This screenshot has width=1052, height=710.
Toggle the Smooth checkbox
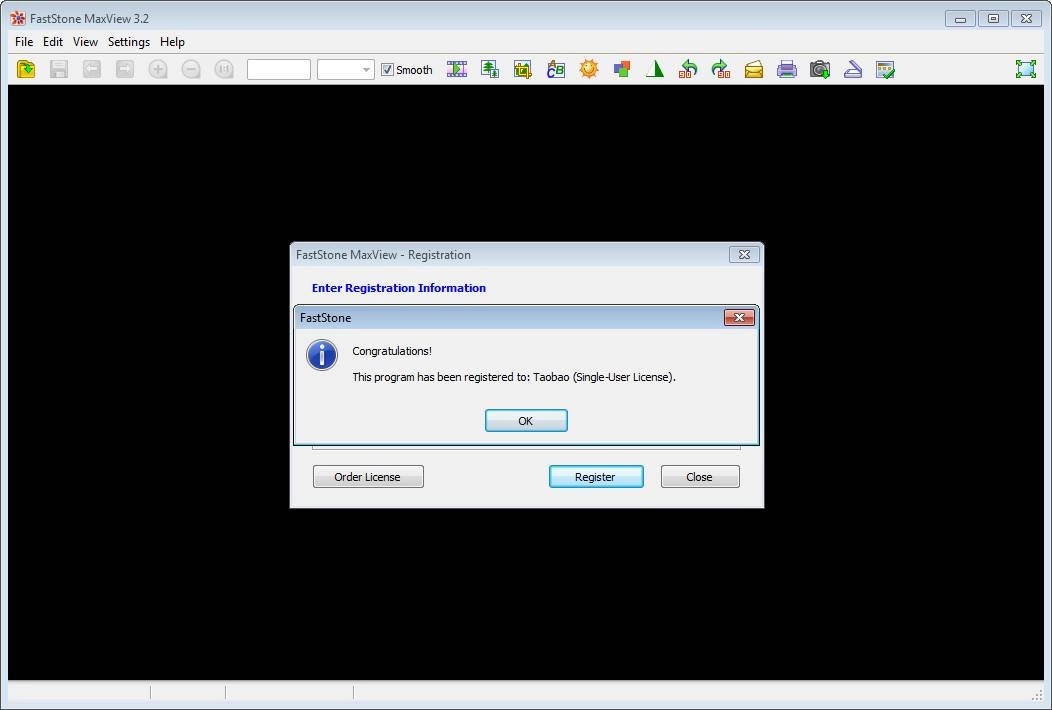[x=387, y=70]
